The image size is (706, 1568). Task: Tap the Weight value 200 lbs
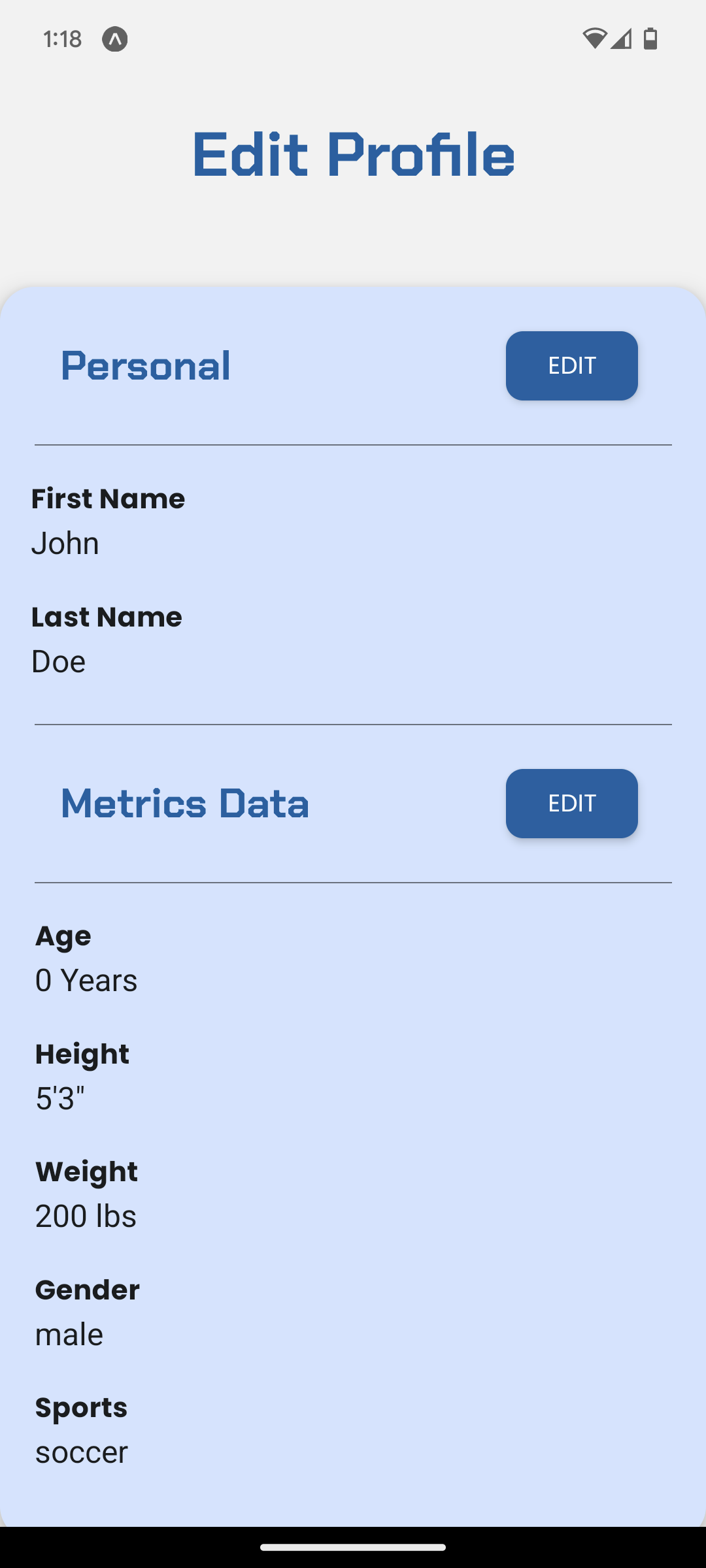pos(86,1217)
